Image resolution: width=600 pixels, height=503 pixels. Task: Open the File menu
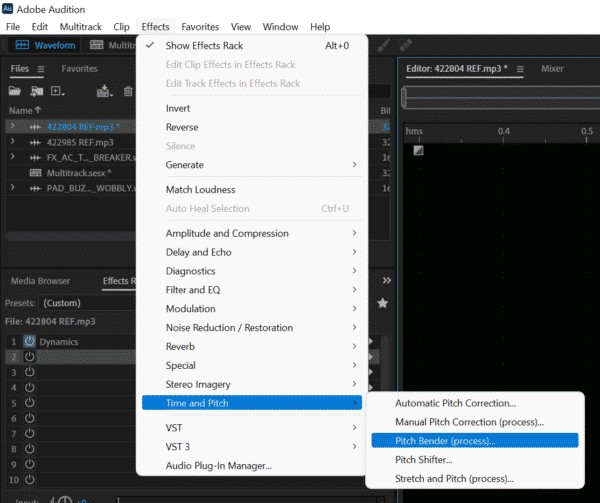(13, 27)
